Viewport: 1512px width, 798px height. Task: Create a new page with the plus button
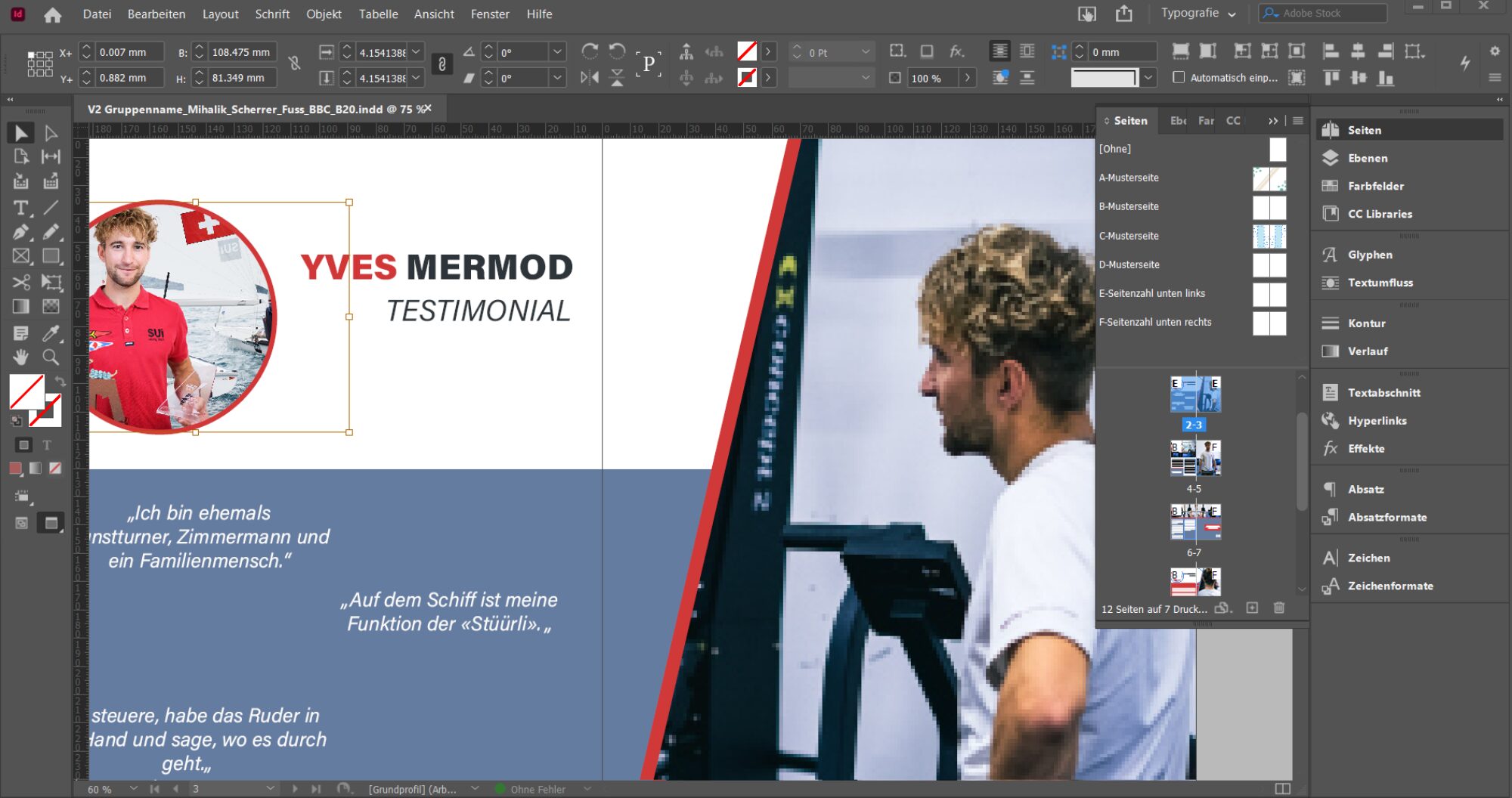(x=1250, y=608)
